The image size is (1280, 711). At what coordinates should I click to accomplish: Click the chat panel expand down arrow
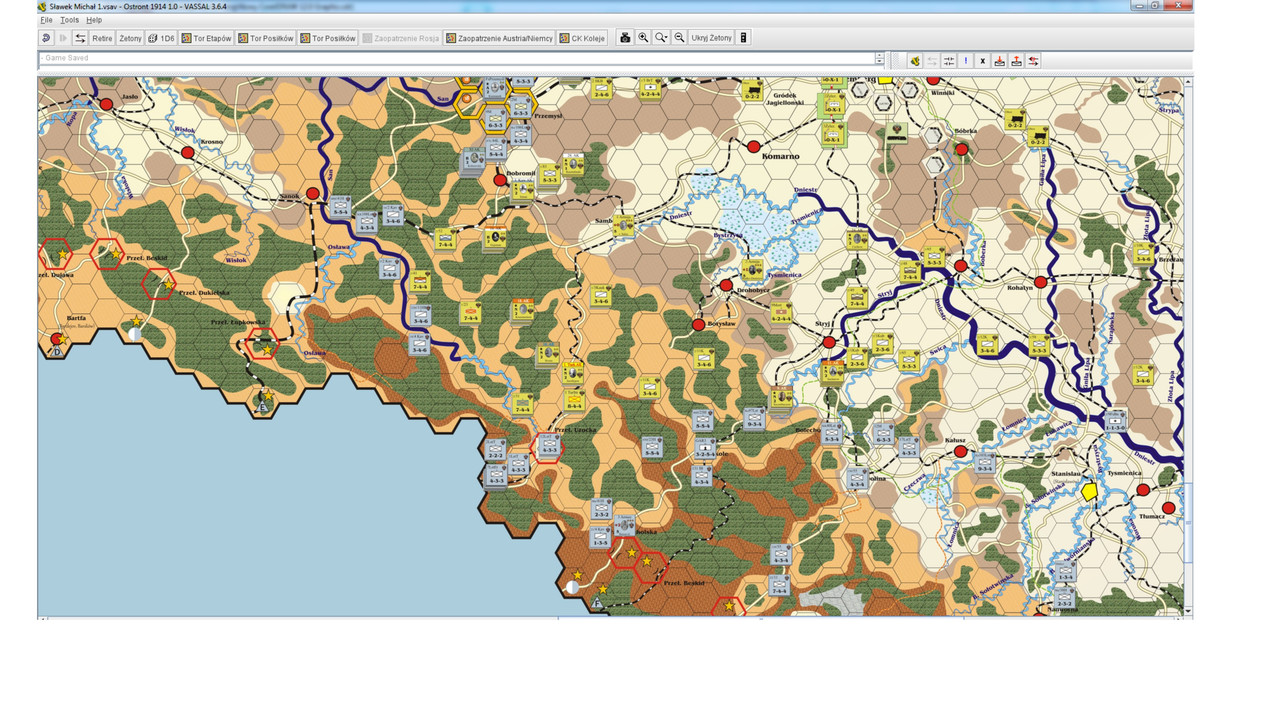[x=879, y=62]
